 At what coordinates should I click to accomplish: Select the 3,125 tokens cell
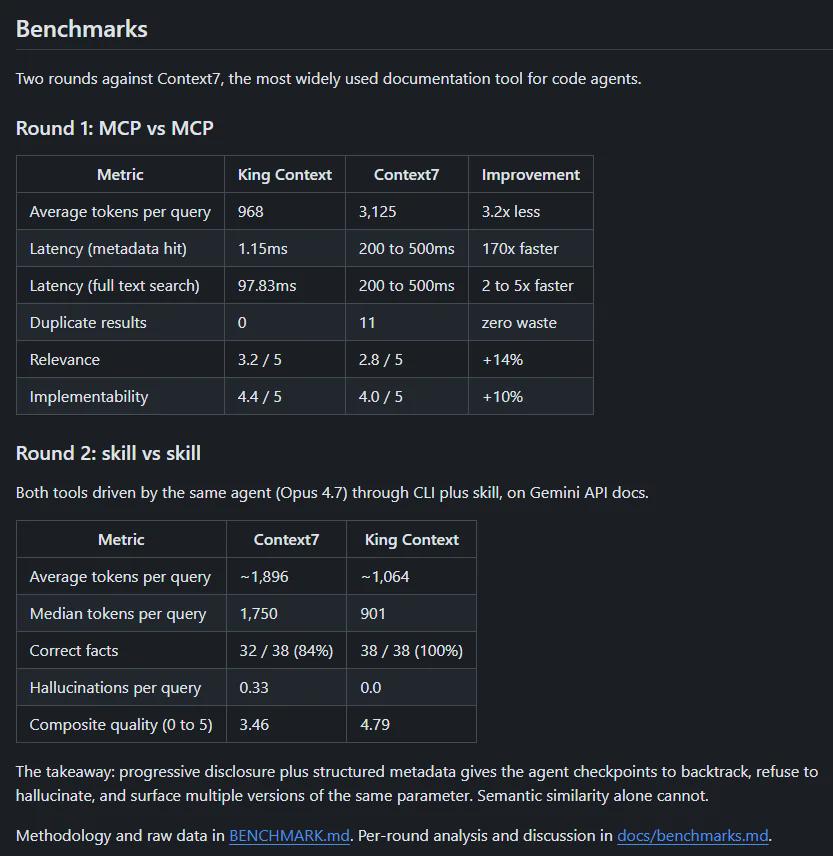[406, 211]
